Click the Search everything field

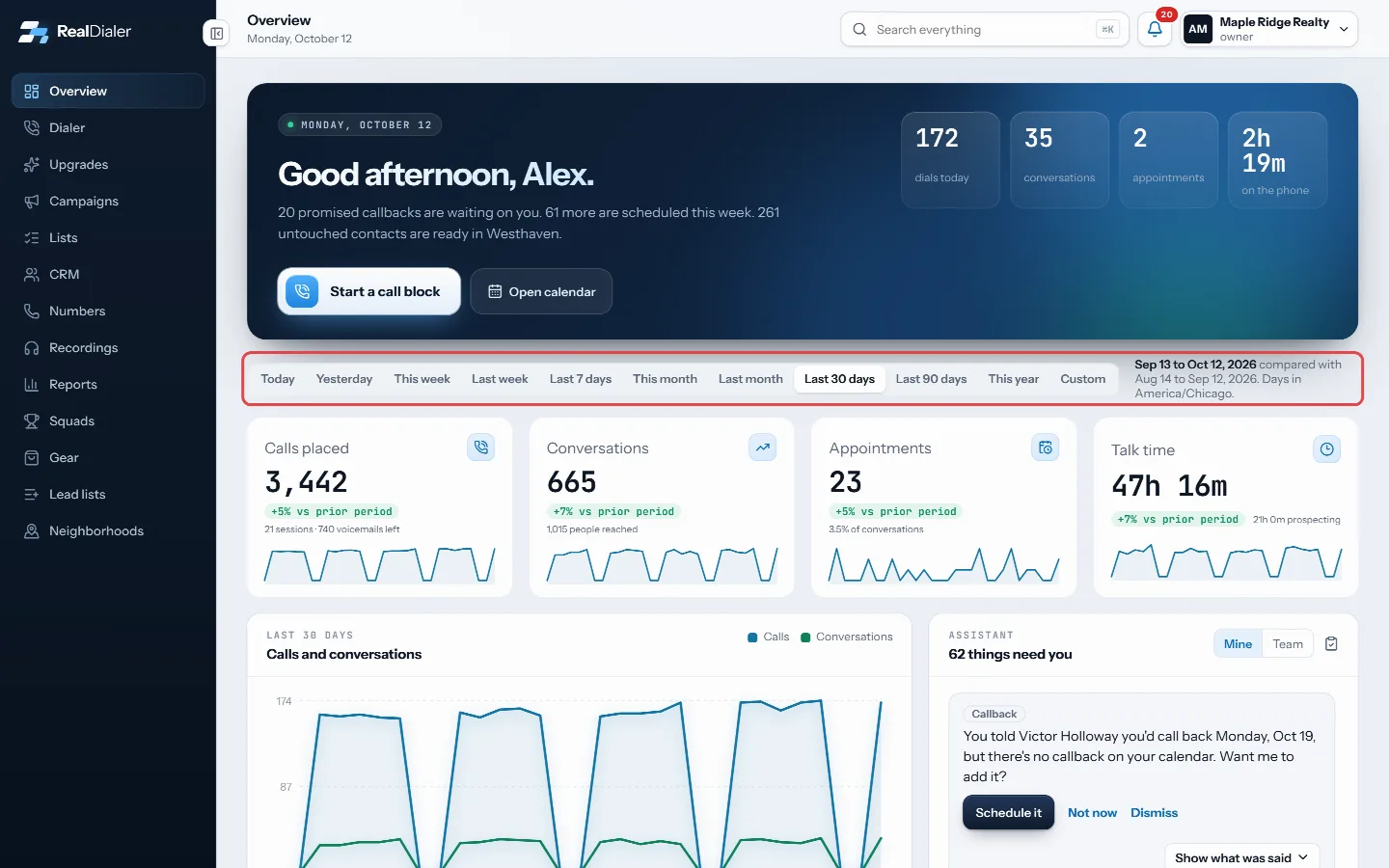[984, 30]
